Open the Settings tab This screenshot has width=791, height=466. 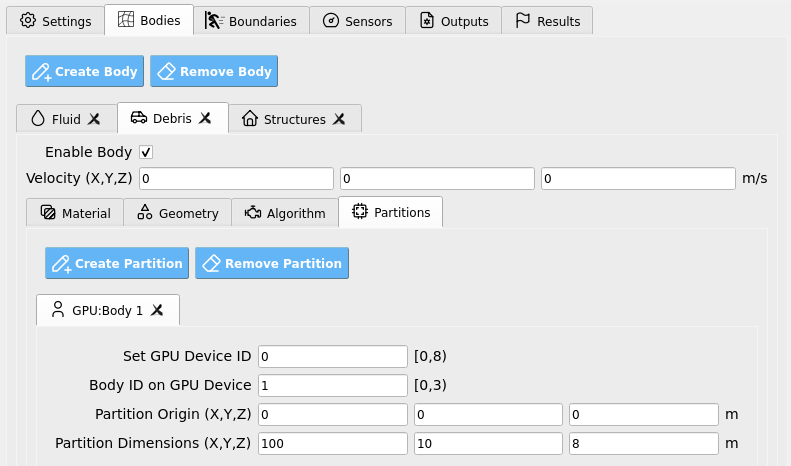click(x=55, y=21)
